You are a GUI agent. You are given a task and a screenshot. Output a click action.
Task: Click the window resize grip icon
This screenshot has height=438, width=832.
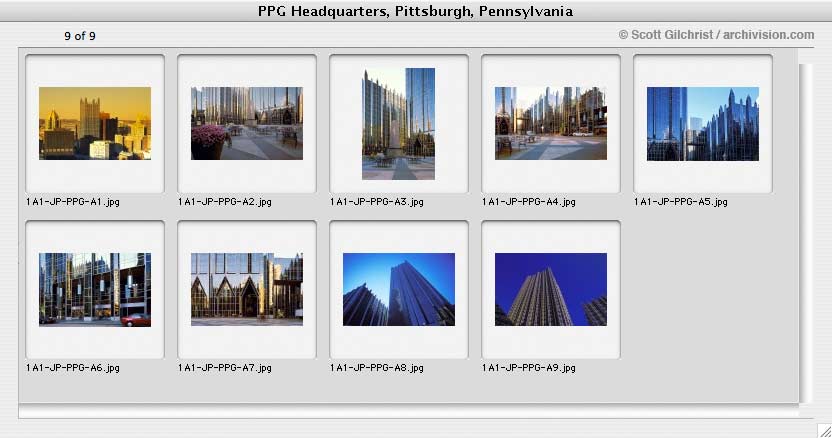[x=824, y=430]
